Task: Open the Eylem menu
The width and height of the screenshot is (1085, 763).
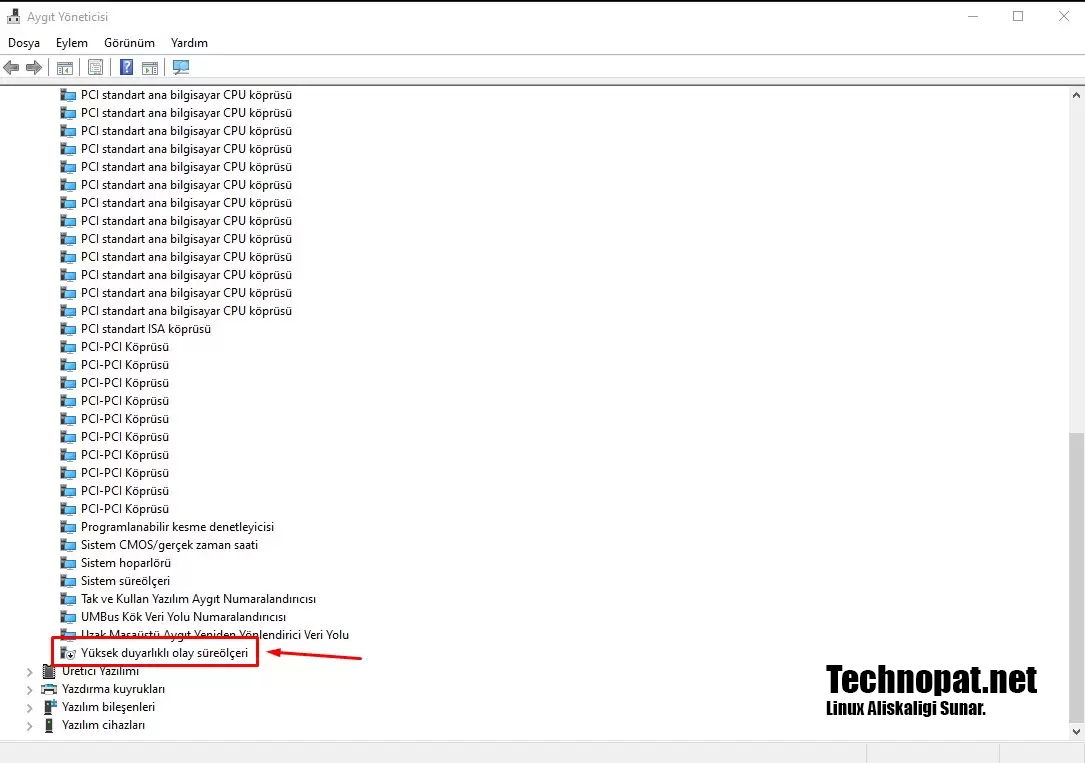Action: 72,43
